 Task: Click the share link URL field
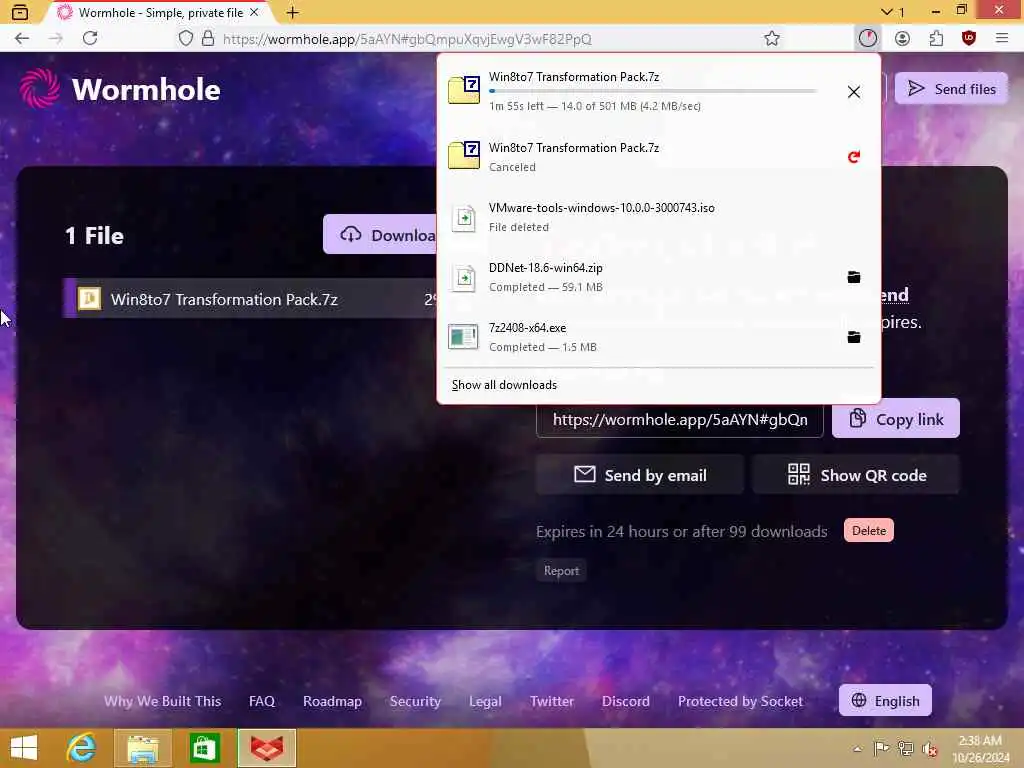(679, 419)
